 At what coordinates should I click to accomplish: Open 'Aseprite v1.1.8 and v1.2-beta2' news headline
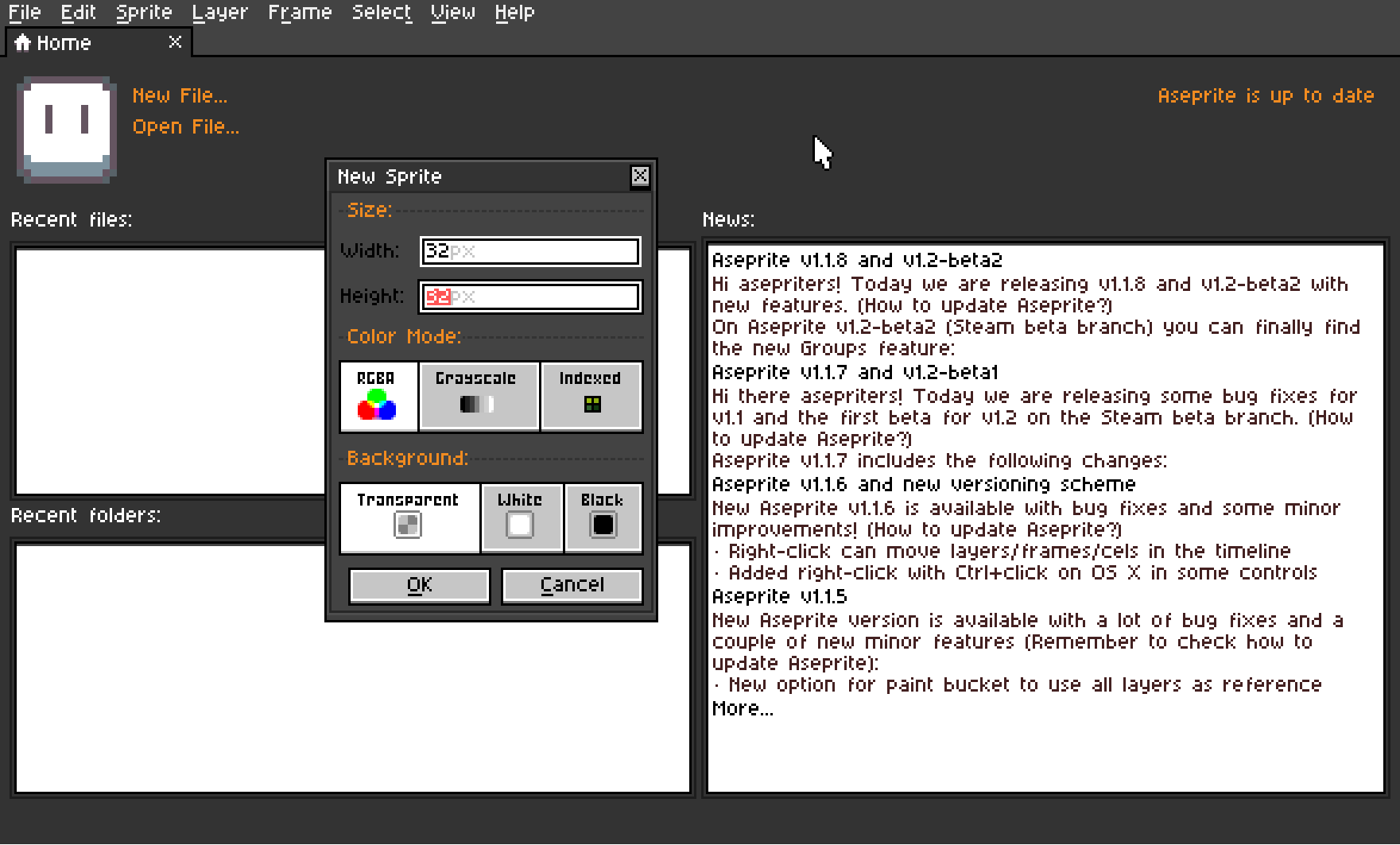click(x=857, y=261)
